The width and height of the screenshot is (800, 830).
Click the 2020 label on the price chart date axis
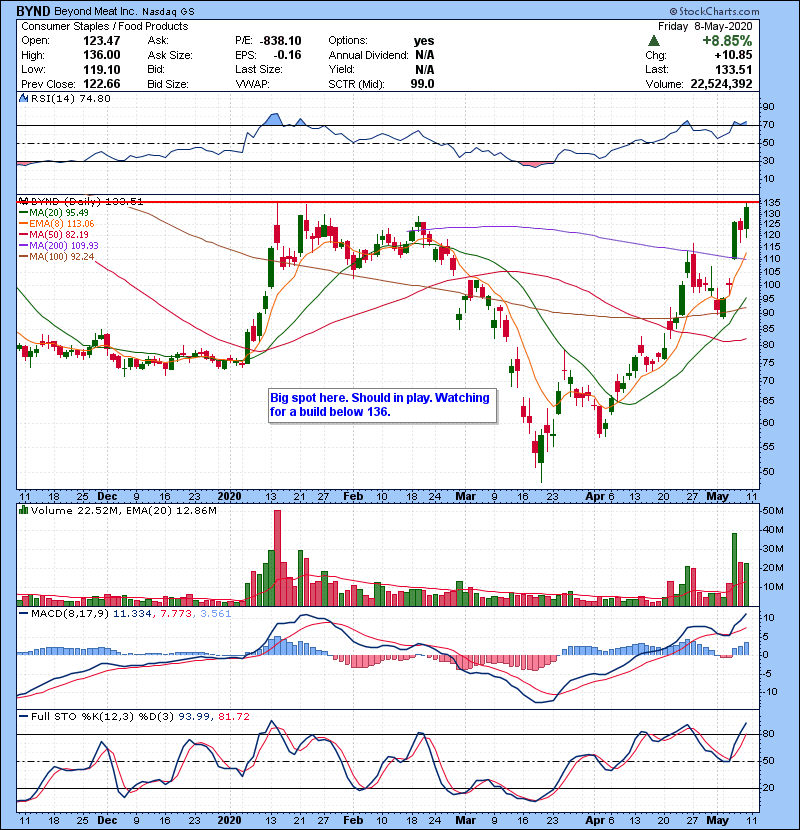click(229, 497)
